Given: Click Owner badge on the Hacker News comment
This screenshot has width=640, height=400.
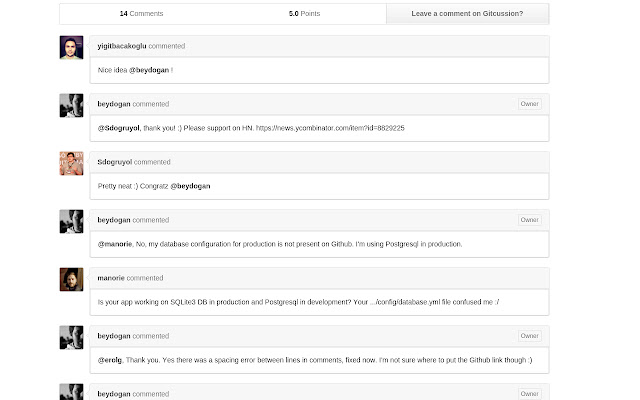Looking at the screenshot, I should tap(529, 104).
